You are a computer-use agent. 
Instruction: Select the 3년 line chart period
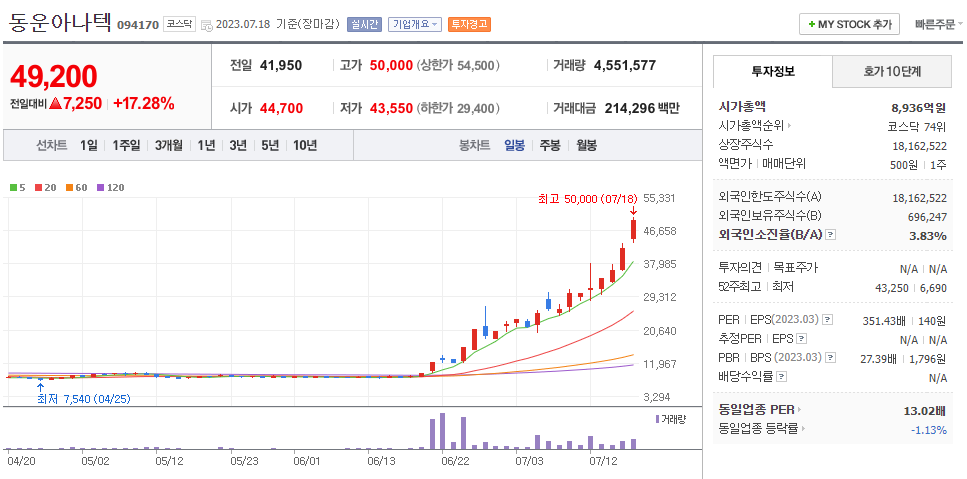pos(237,145)
